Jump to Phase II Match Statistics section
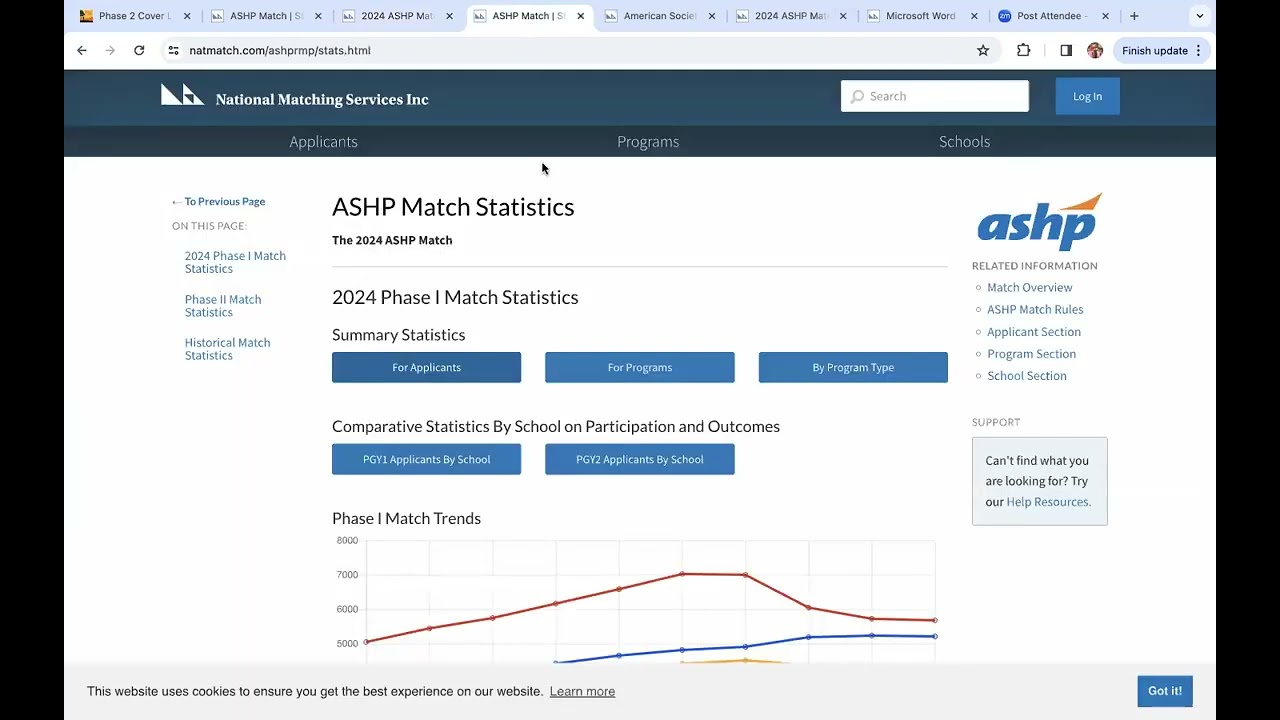The width and height of the screenshot is (1280, 720). coord(223,306)
